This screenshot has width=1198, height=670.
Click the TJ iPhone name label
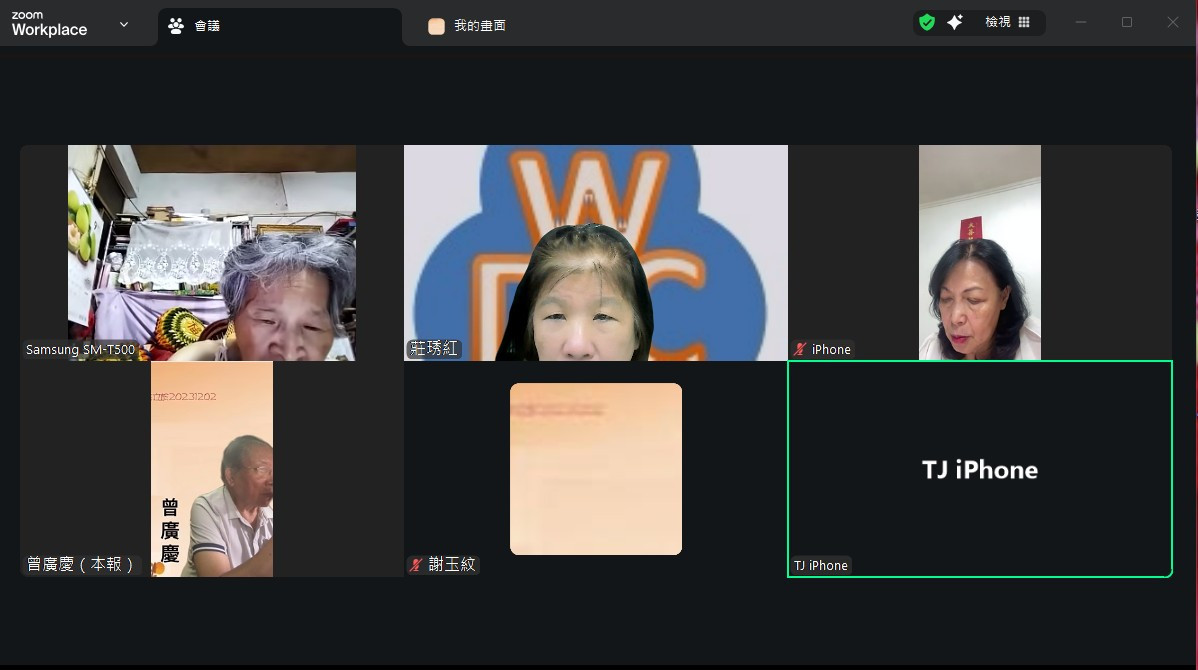pos(821,565)
